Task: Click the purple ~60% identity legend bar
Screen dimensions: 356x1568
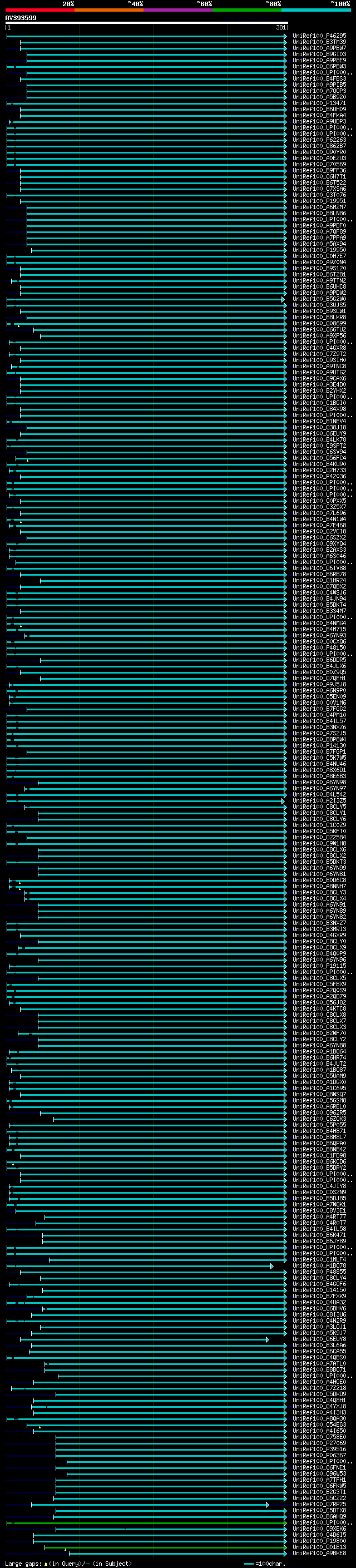Action: pos(179,10)
